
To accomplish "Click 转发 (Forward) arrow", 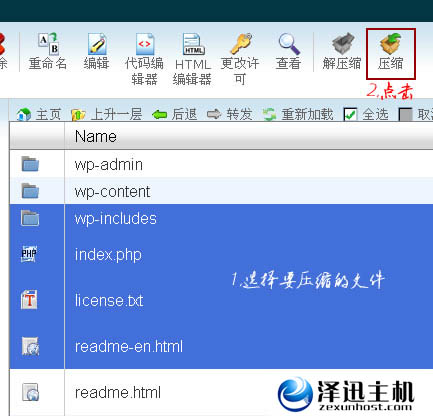I will point(229,115).
